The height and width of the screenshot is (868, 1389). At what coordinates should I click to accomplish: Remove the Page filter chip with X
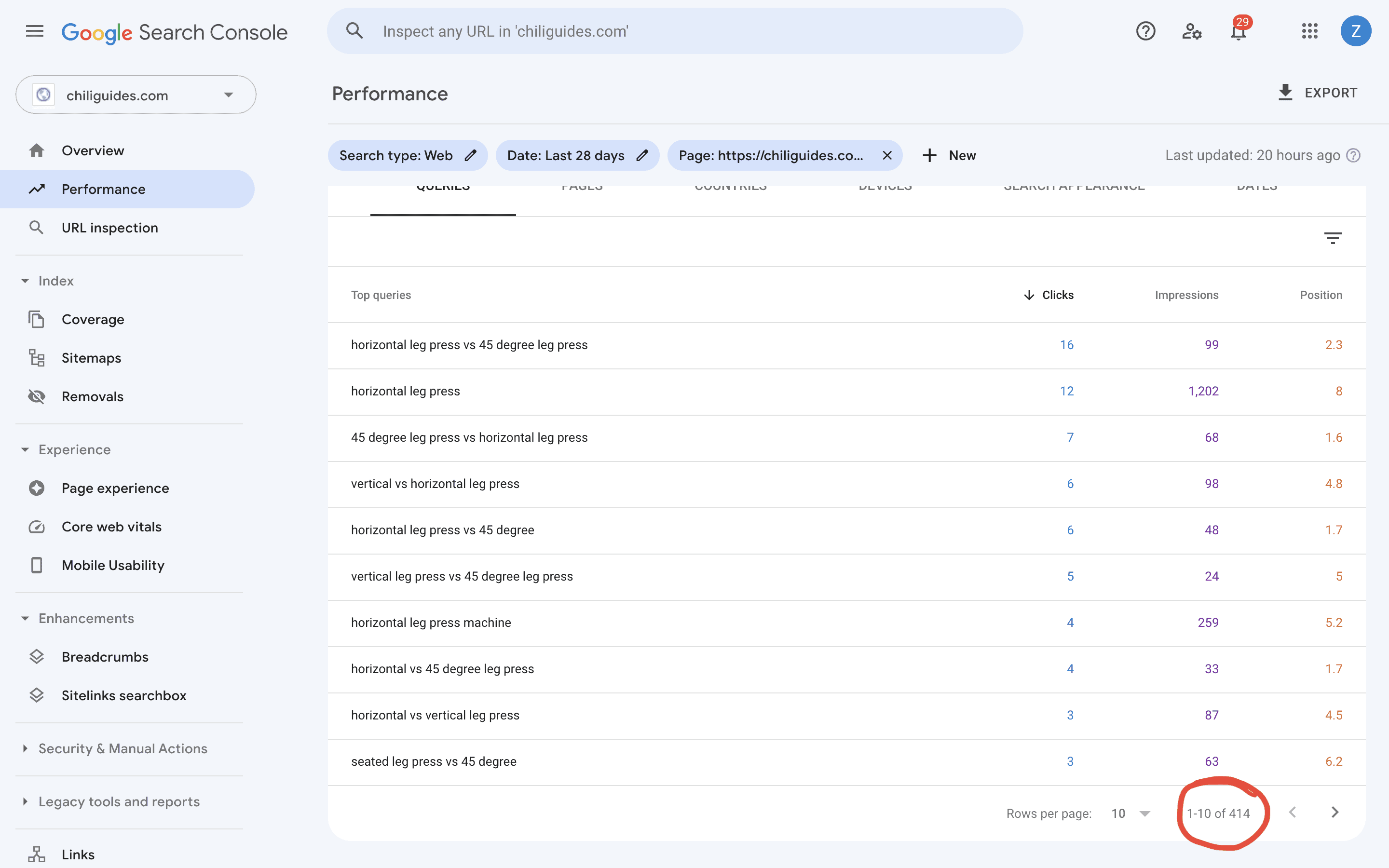click(x=887, y=156)
